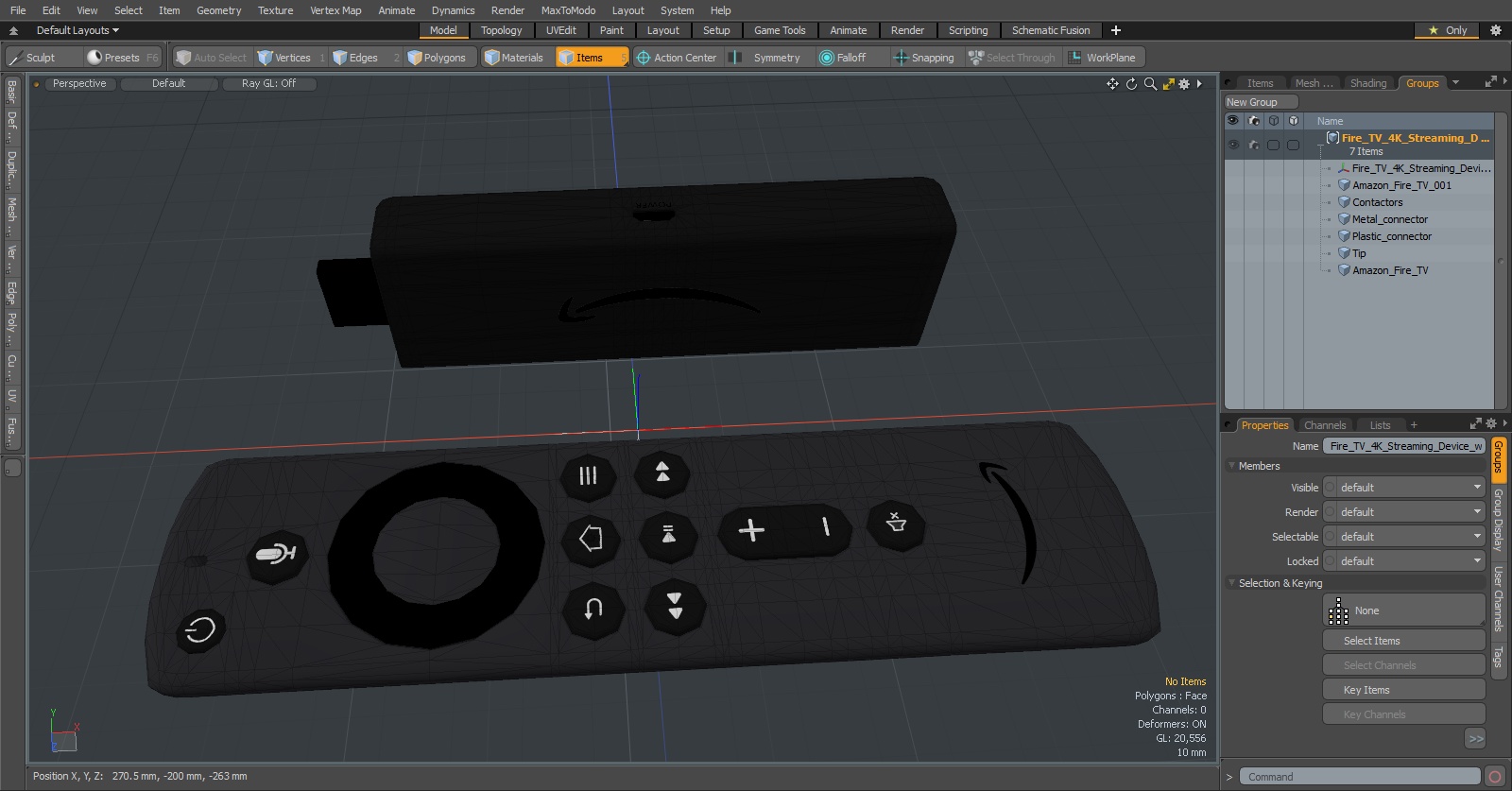Click the viewport rotate icon
The image size is (1512, 791).
pos(1131,84)
